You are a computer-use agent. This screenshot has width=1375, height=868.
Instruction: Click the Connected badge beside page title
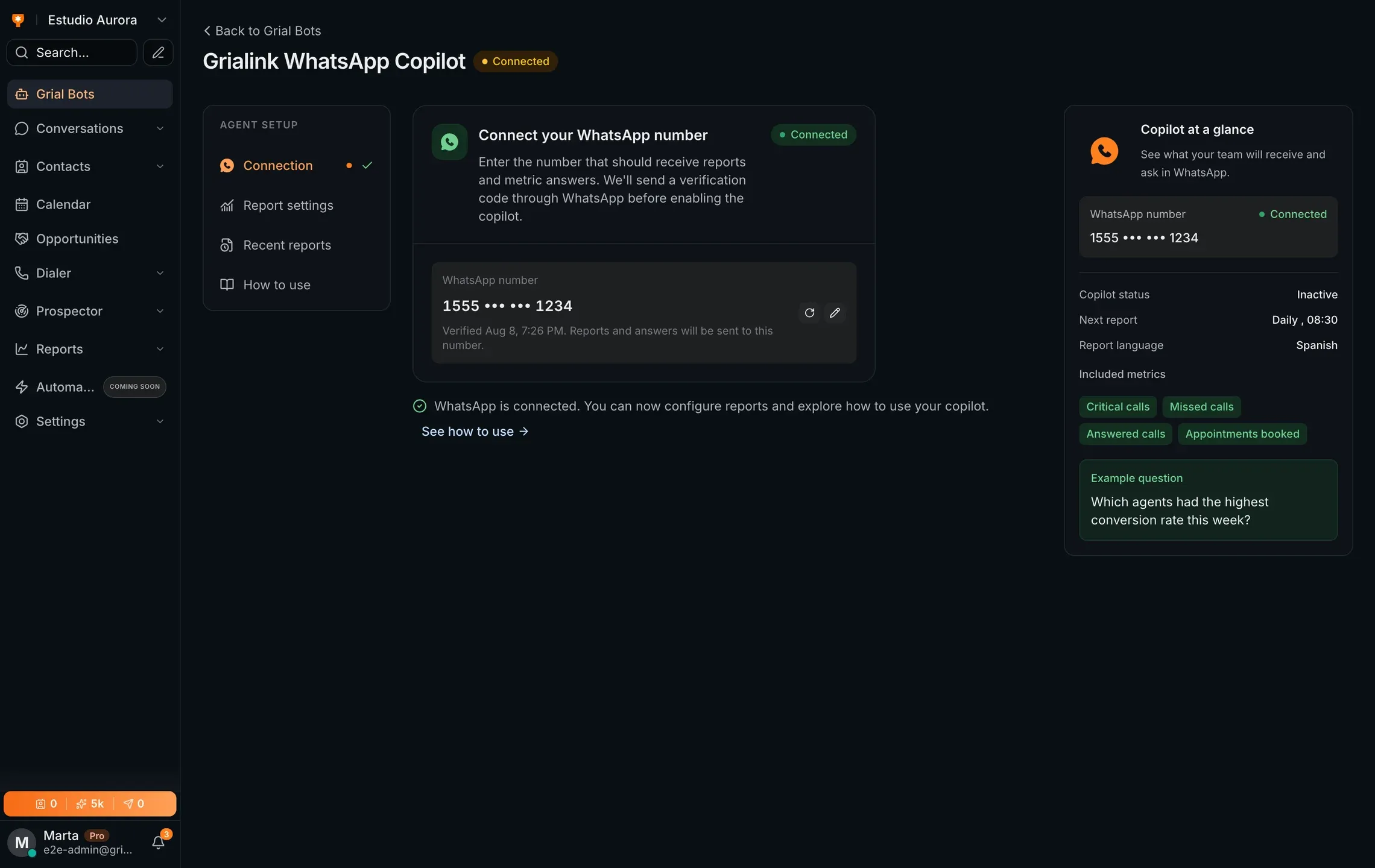point(515,61)
